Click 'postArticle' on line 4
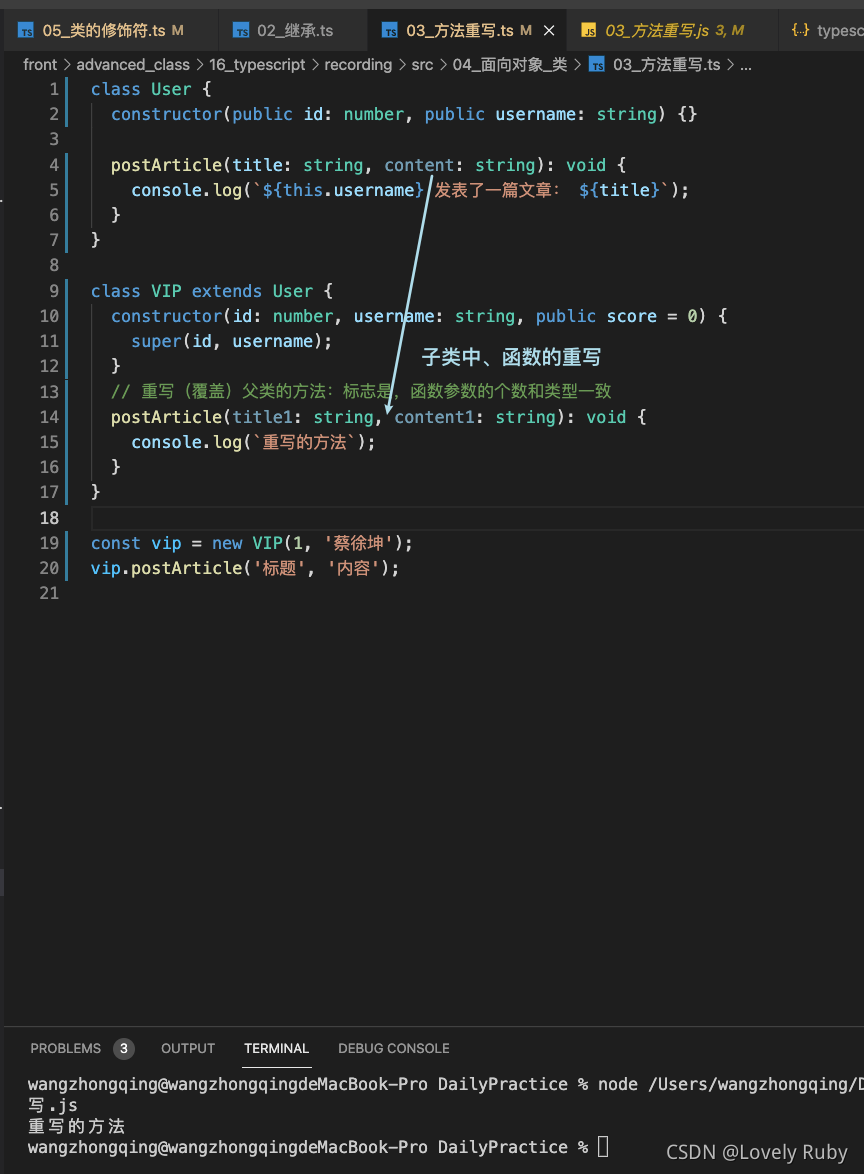This screenshot has height=1174, width=864. click(166, 165)
